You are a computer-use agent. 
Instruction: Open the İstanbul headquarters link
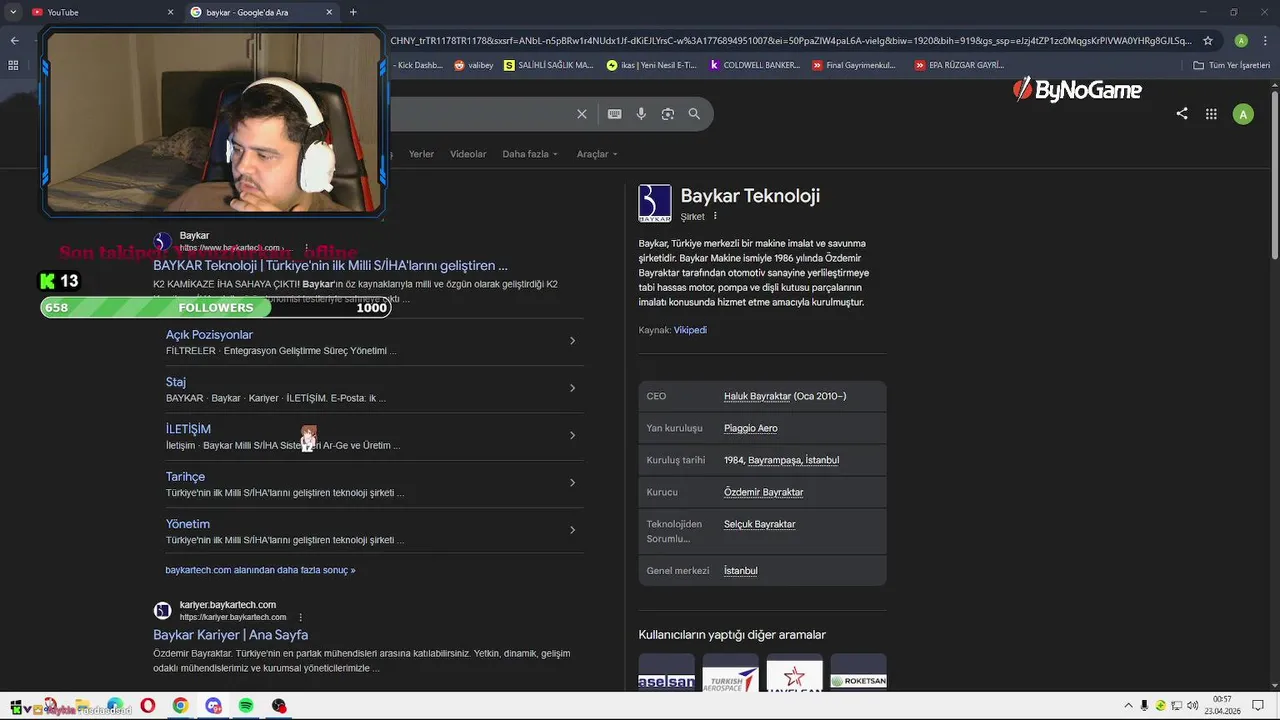click(x=740, y=571)
